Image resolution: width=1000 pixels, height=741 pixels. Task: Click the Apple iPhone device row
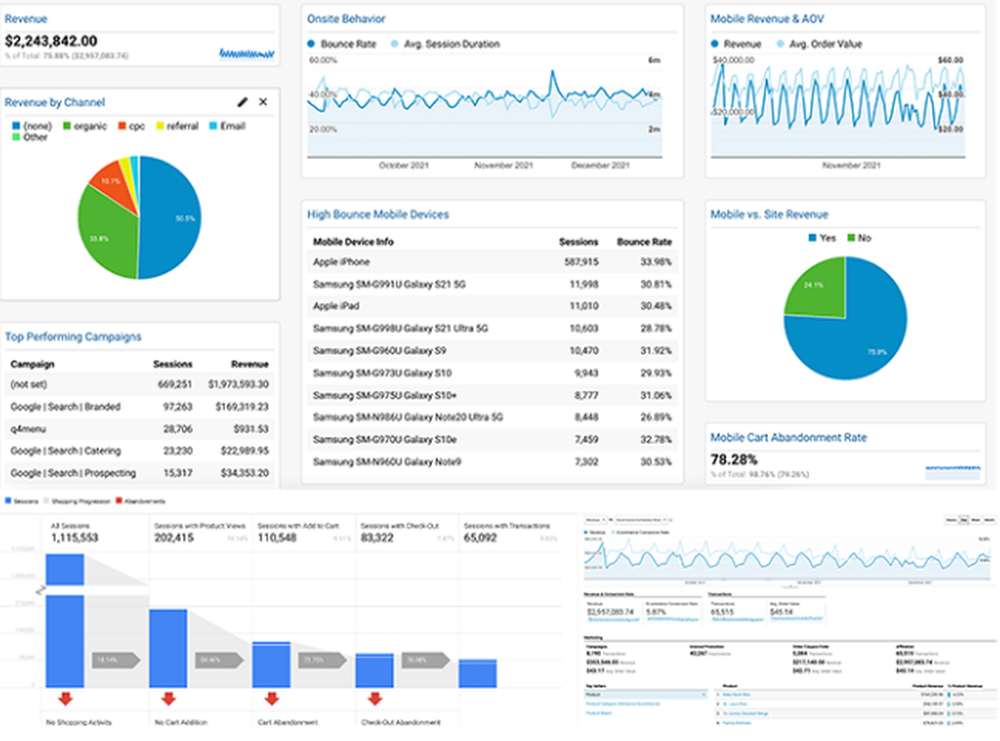[x=492, y=262]
